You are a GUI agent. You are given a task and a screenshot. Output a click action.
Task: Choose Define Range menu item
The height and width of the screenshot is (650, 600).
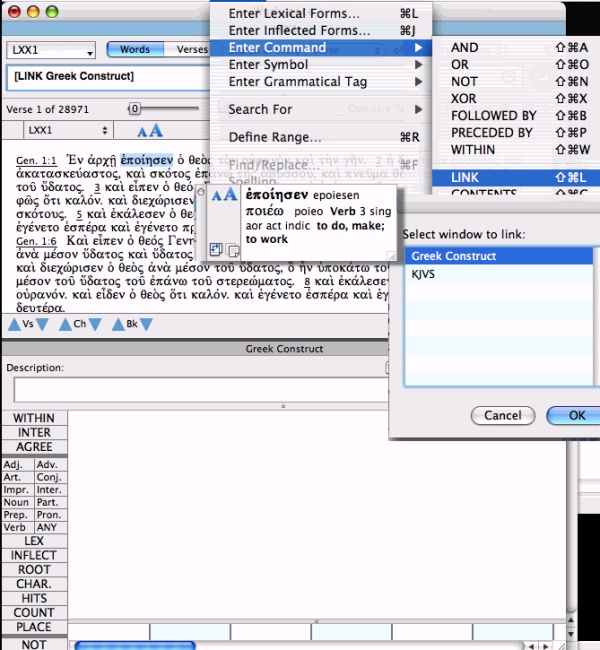click(321, 137)
